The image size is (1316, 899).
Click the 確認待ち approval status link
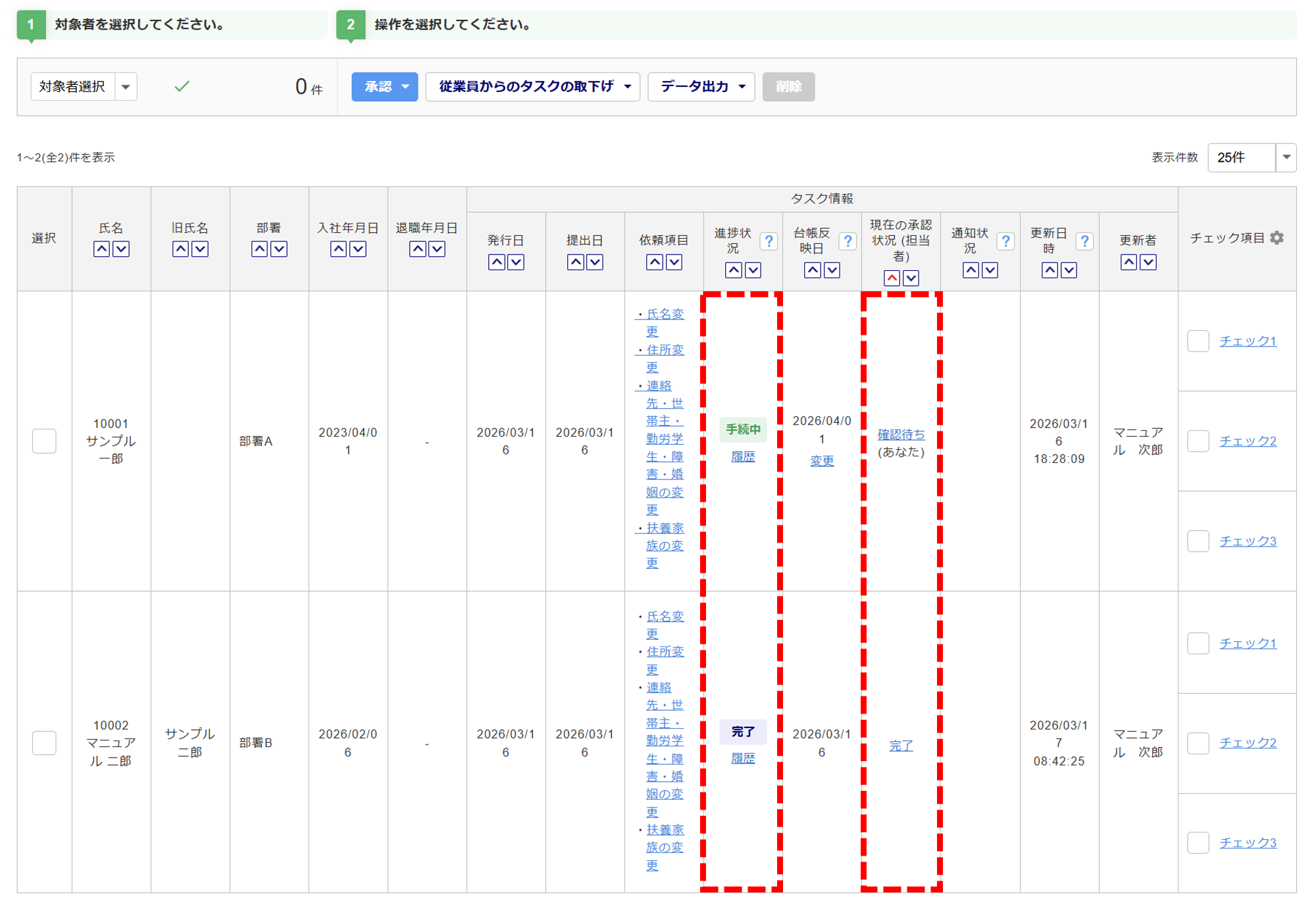click(x=901, y=435)
